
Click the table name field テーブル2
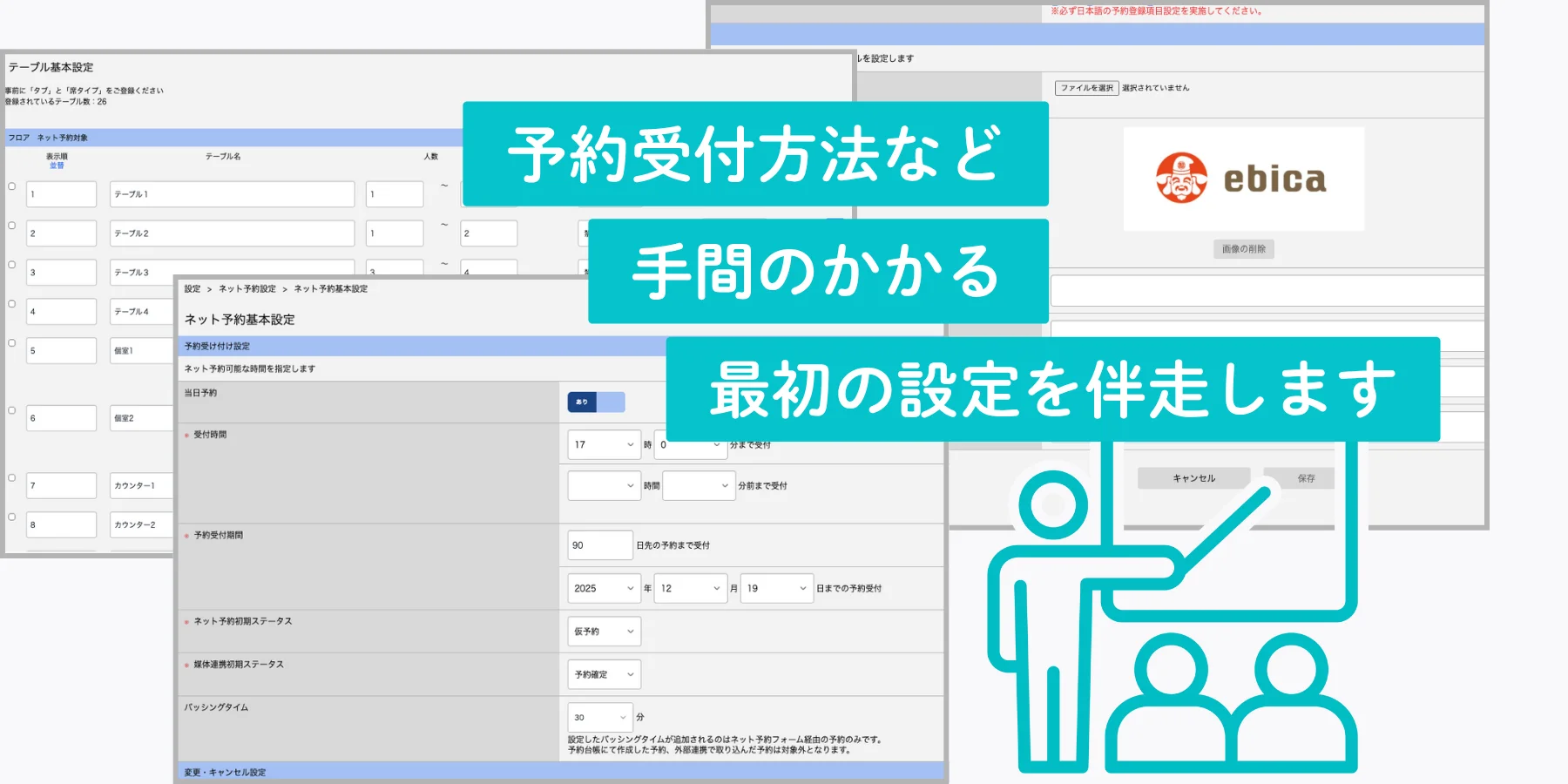coord(233,233)
